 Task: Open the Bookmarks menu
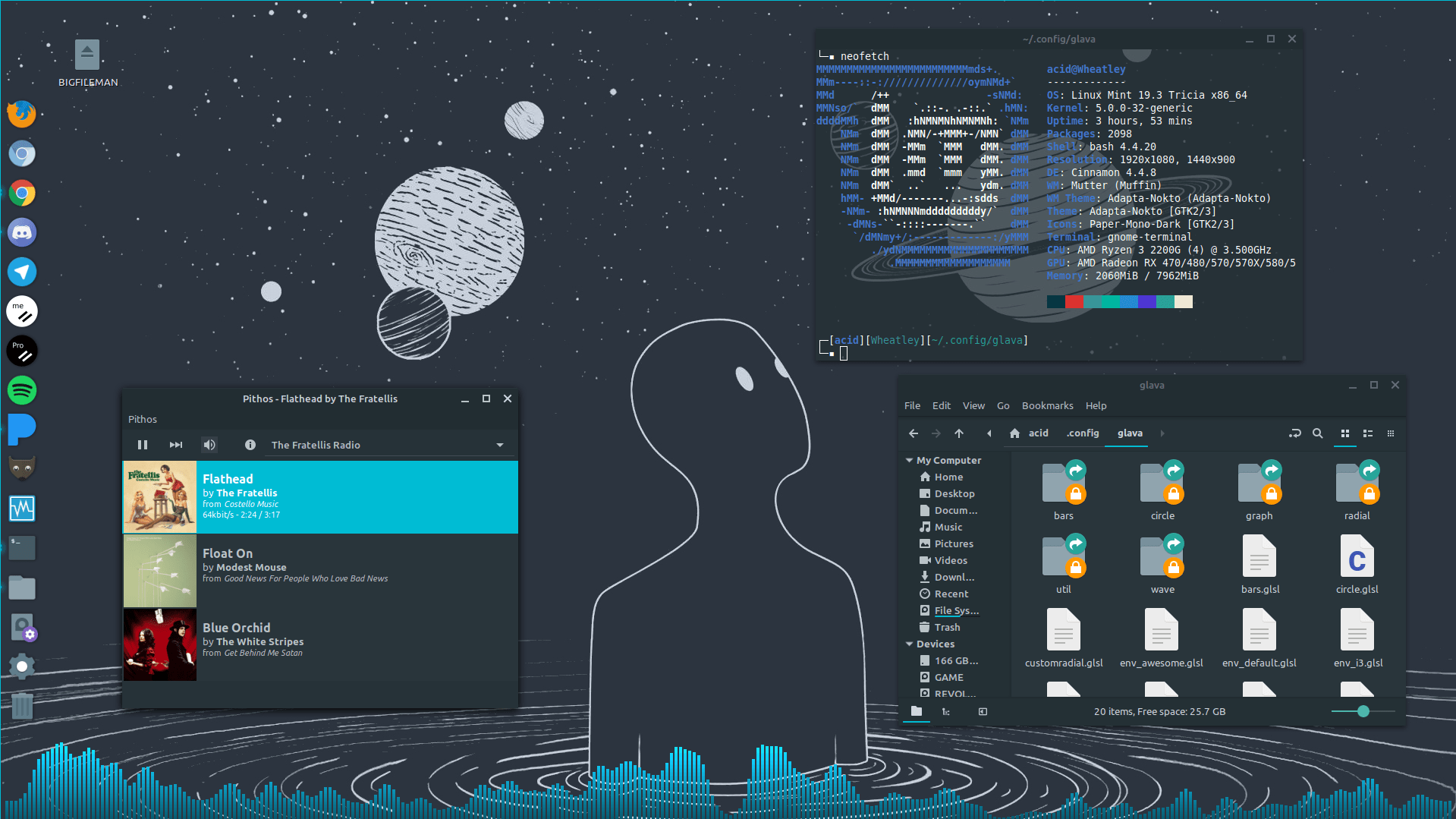point(1047,405)
